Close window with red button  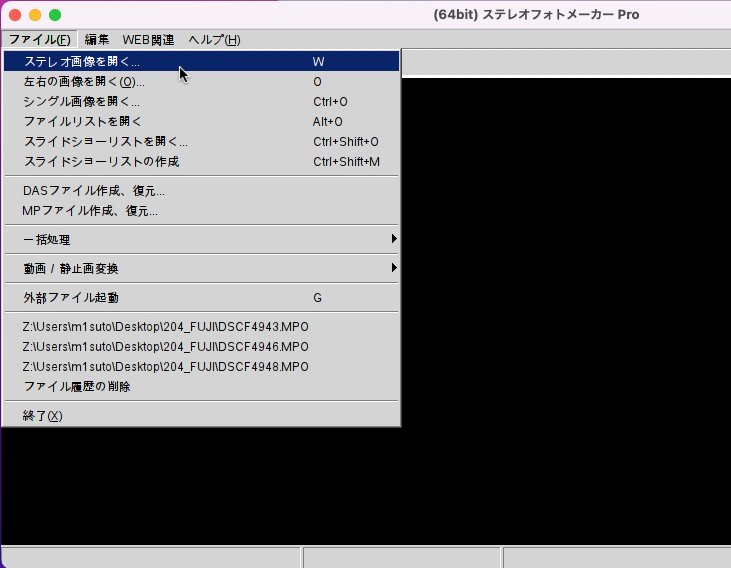click(15, 15)
